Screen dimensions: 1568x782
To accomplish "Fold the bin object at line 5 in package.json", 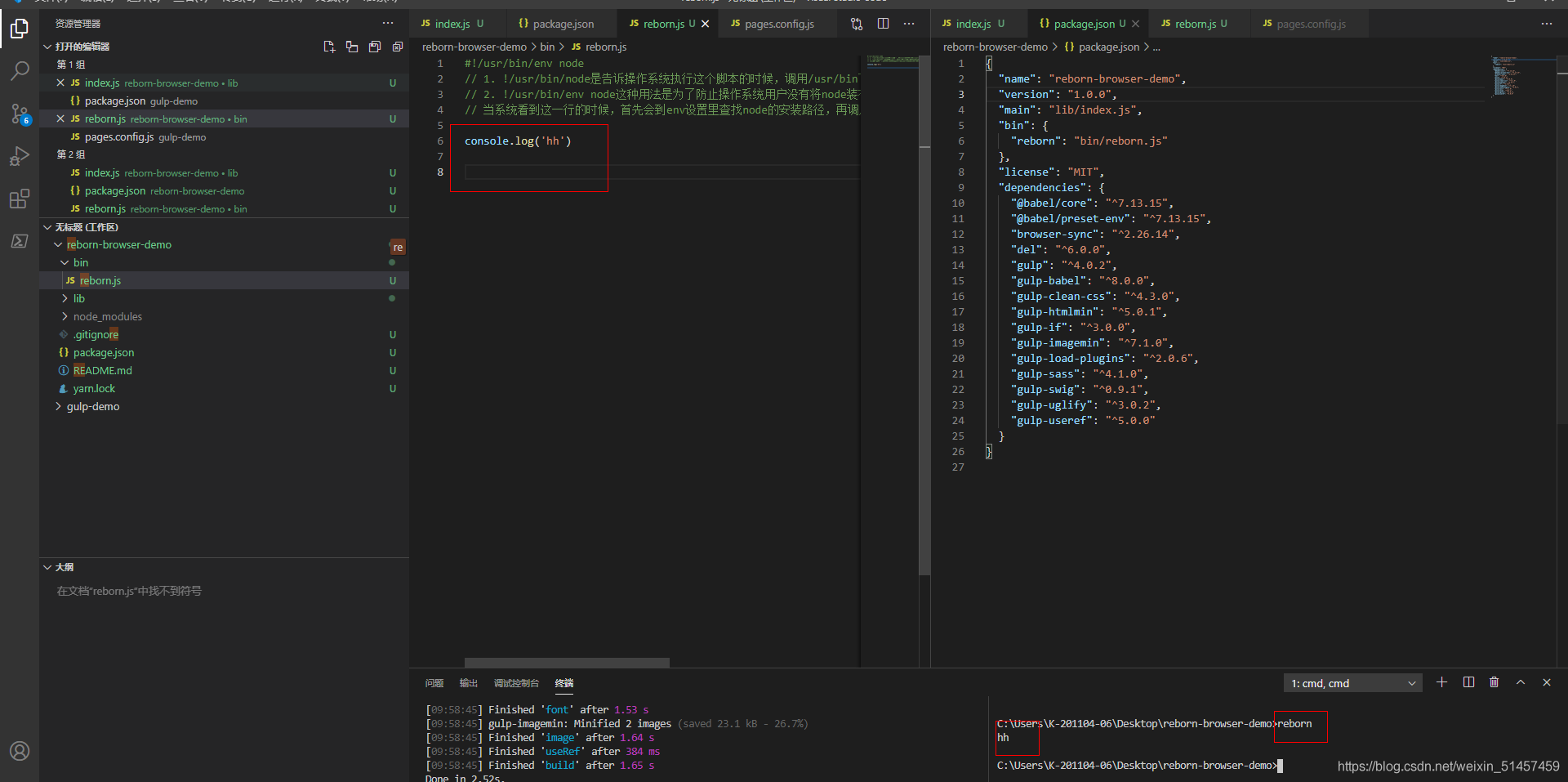I will point(979,125).
